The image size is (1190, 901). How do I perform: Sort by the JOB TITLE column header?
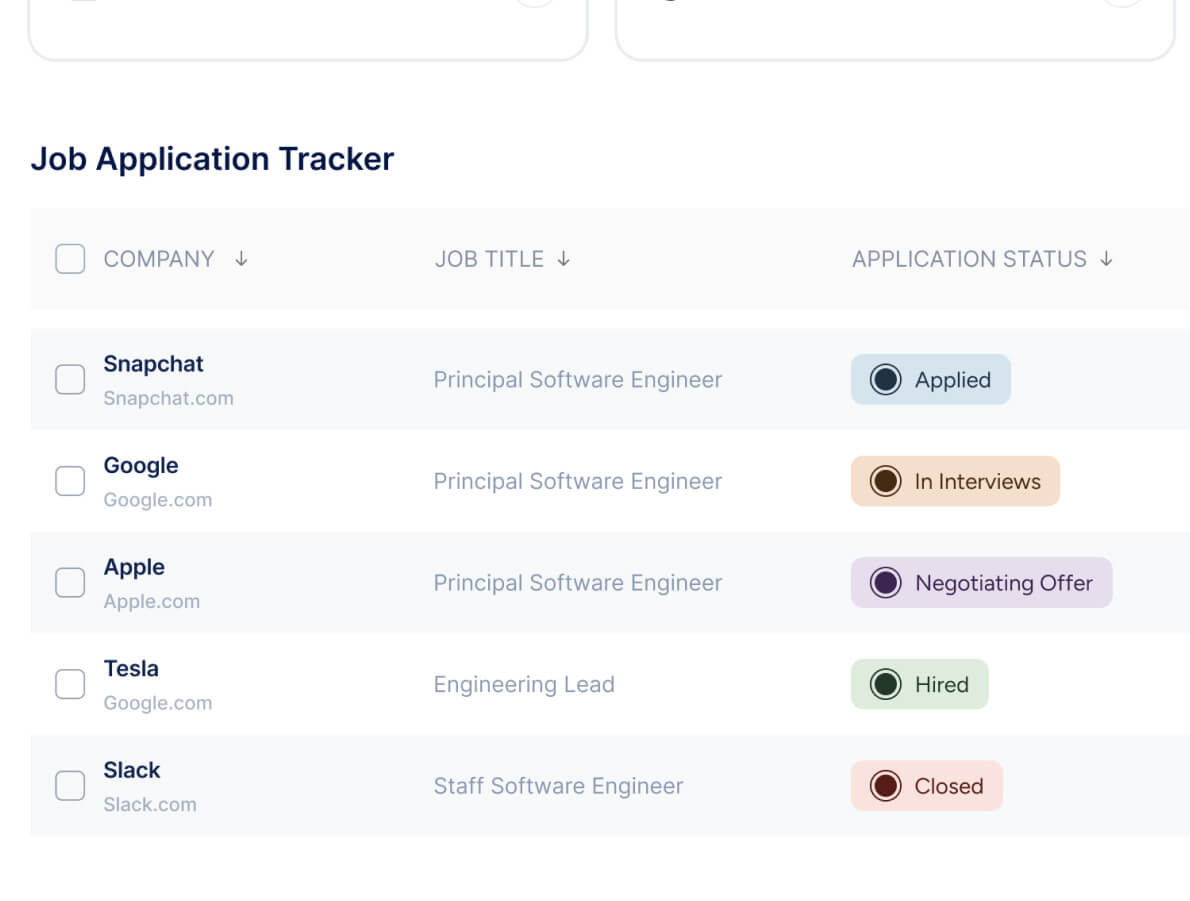(x=489, y=259)
